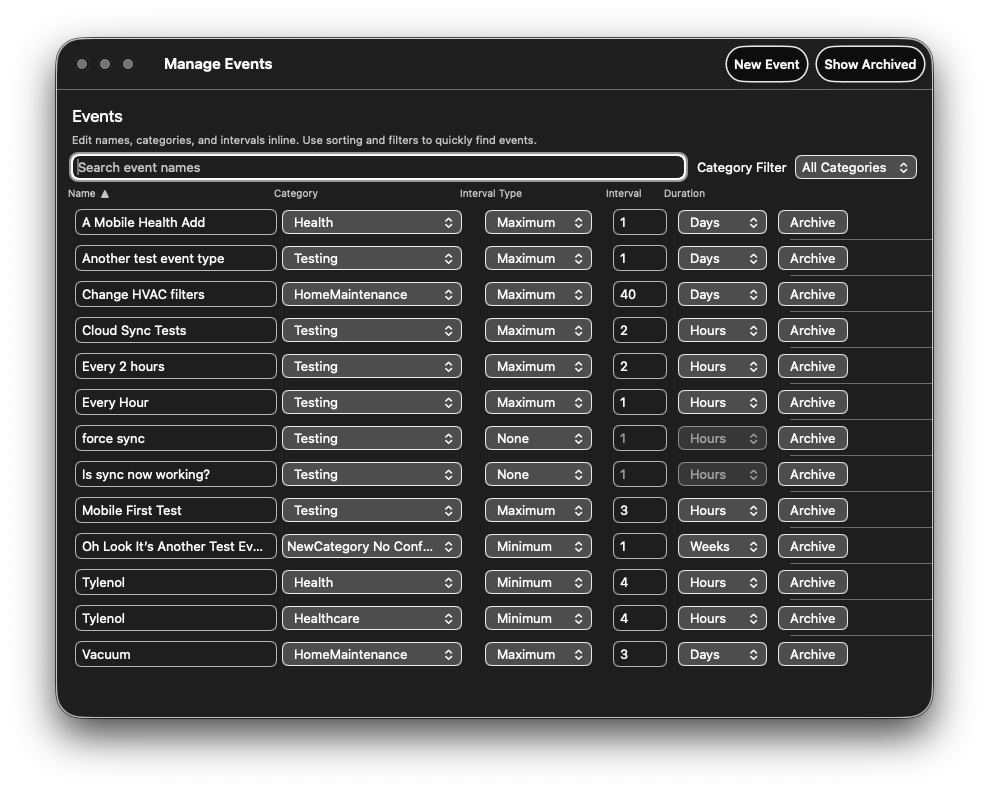989x792 pixels.
Task: Select the interval value for "Change HVAC filters"
Action: coord(639,294)
